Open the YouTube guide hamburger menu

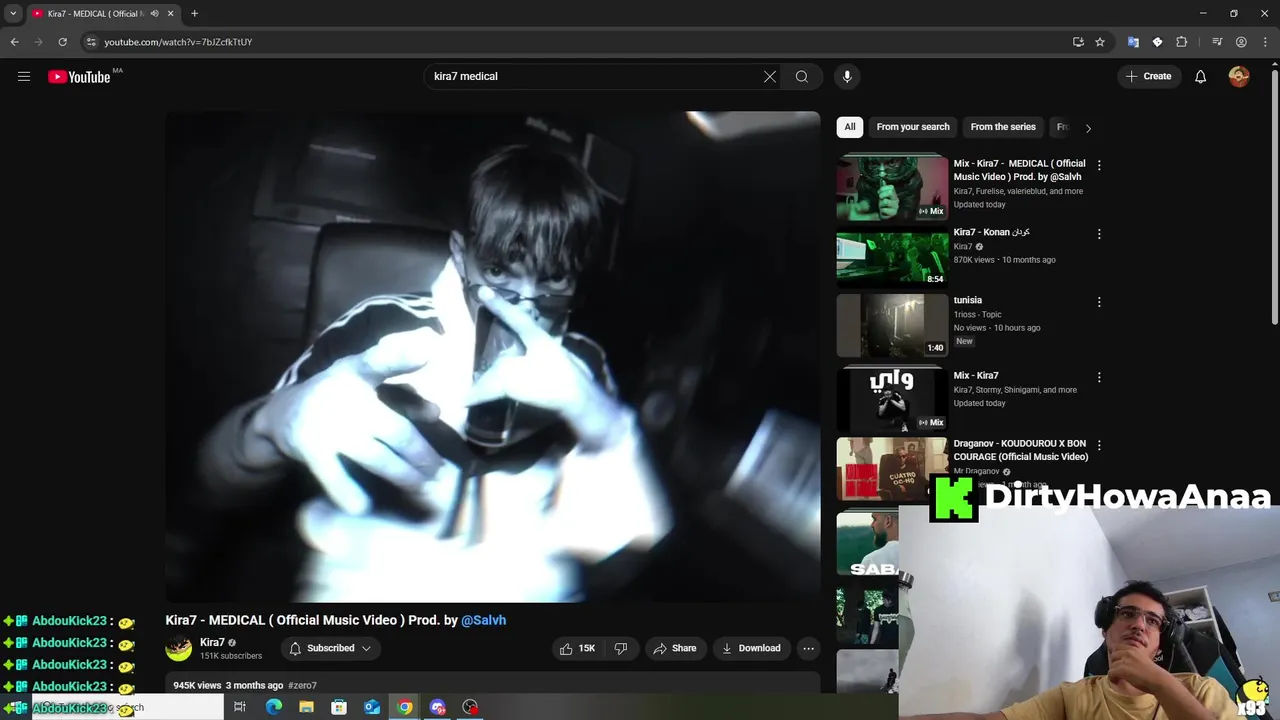[24, 76]
